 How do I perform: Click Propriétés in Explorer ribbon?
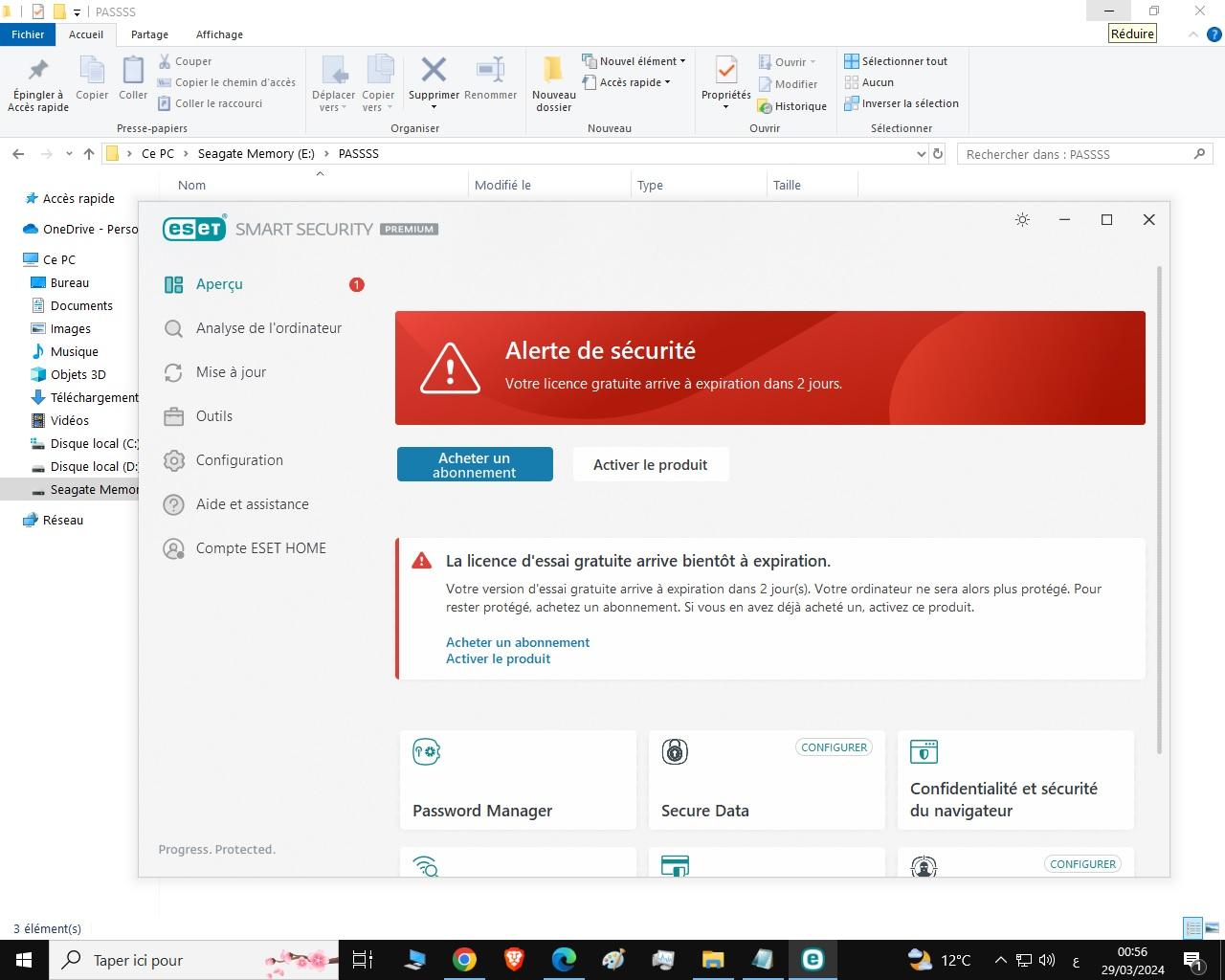726,77
